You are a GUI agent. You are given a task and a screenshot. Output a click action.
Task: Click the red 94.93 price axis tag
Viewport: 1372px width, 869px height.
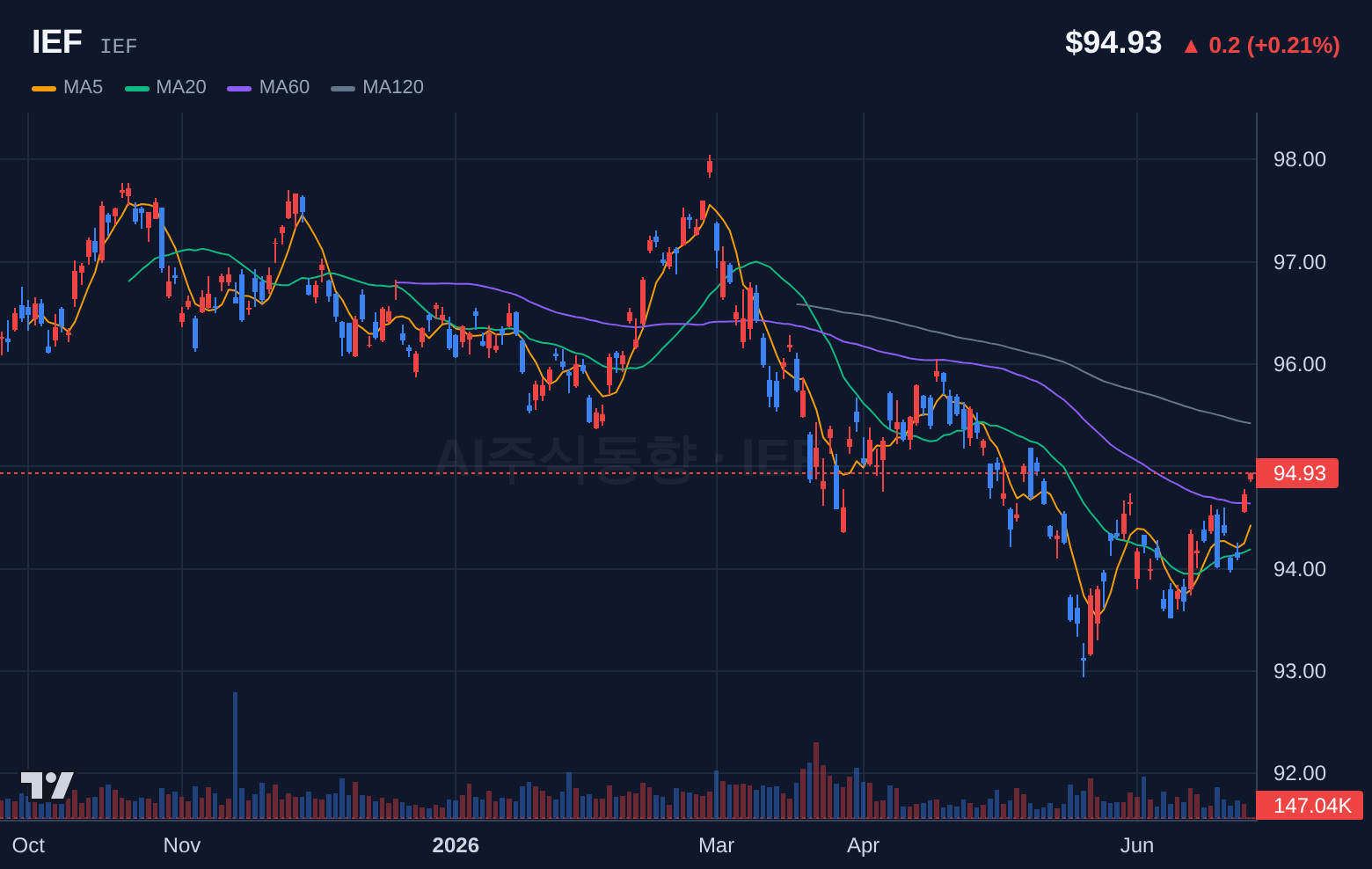1297,473
